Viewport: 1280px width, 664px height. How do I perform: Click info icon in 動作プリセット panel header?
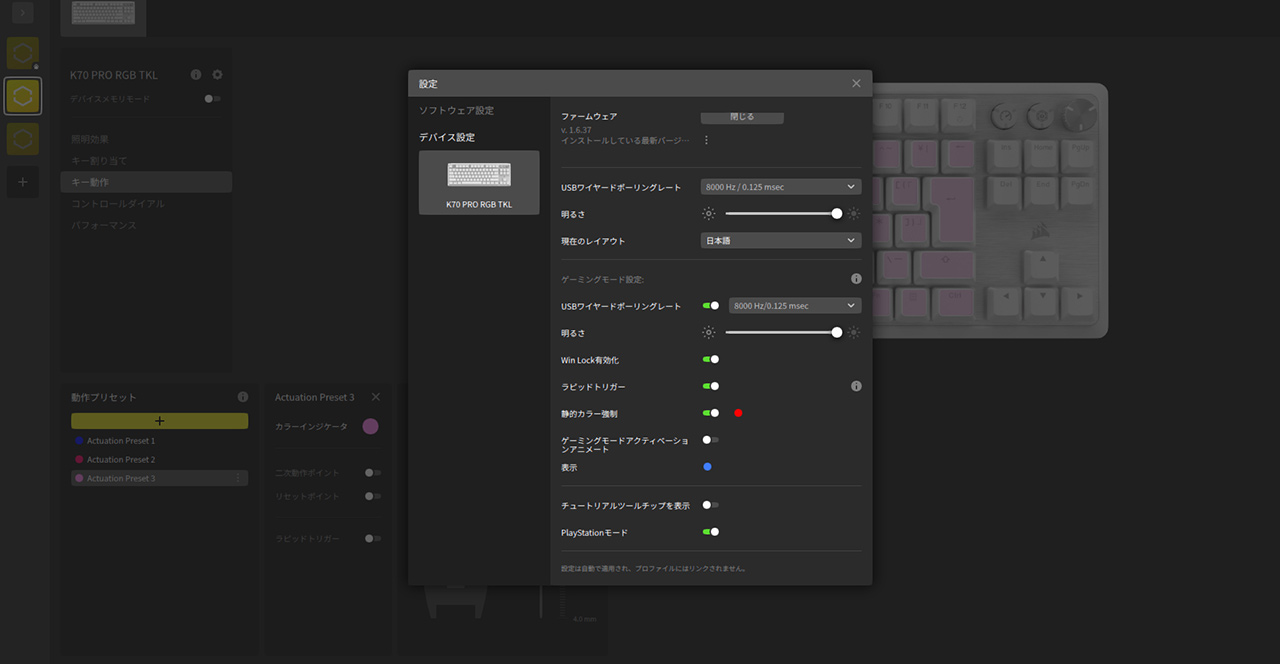pos(242,397)
